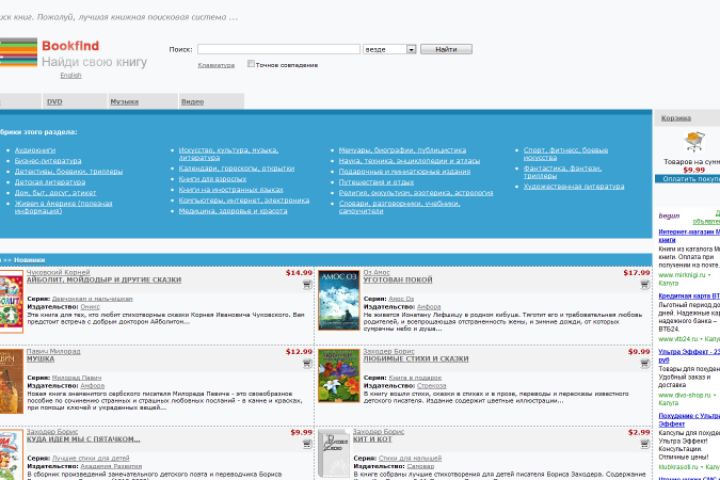Open 'Дом, быт, досуг, этикет' category
Screen dimensions: 720x480
pyautogui.click(x=56, y=192)
